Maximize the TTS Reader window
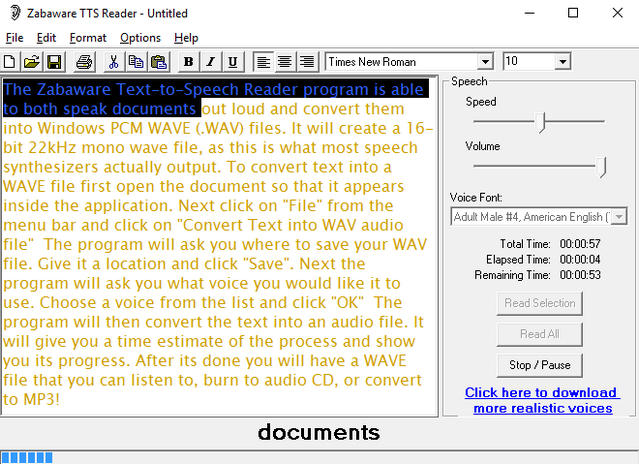 pos(573,13)
